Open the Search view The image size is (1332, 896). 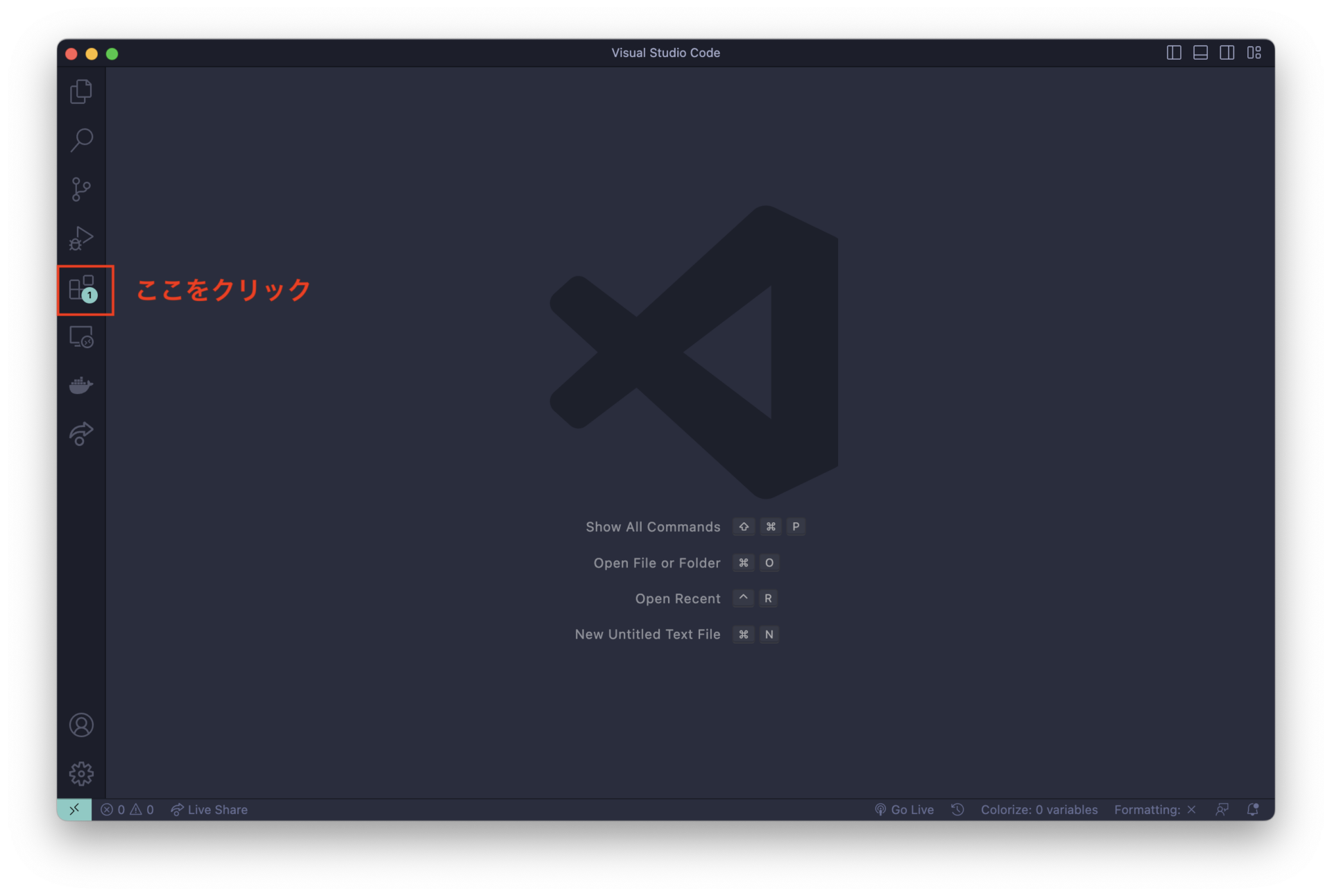(81, 140)
